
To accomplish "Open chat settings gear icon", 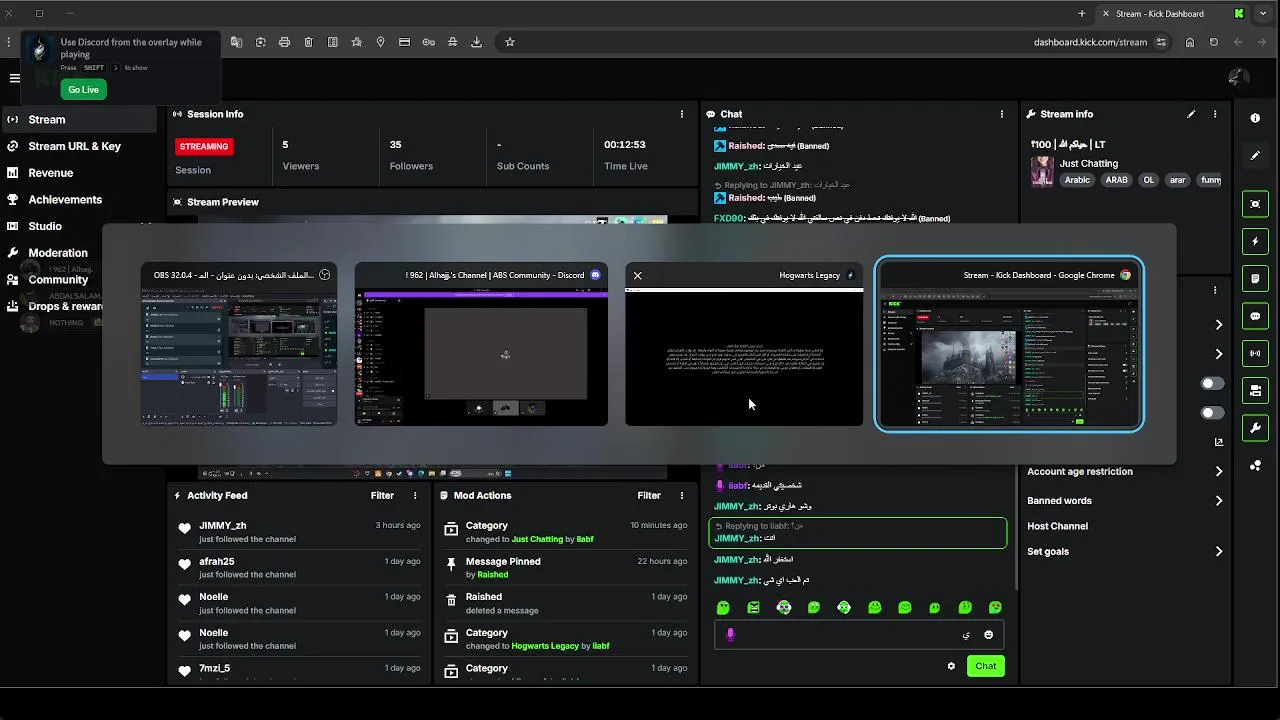I will [951, 666].
